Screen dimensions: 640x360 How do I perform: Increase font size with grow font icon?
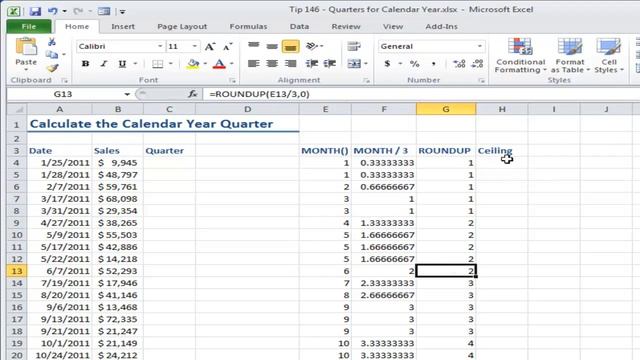pyautogui.click(x=210, y=47)
